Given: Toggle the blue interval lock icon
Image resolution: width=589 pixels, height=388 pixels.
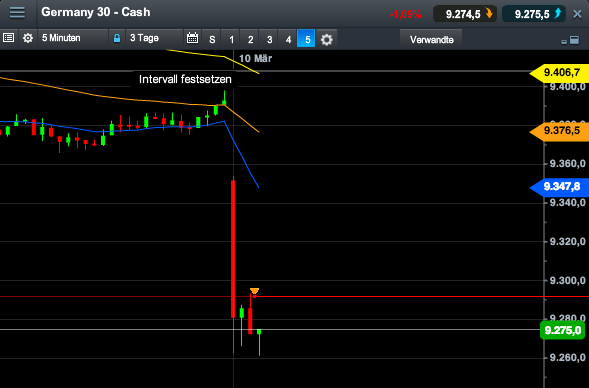Looking at the screenshot, I should (x=117, y=38).
